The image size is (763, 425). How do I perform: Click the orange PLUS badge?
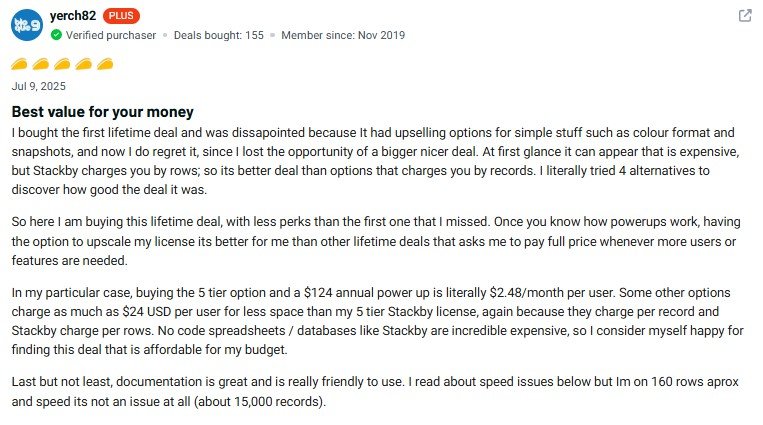tap(122, 16)
